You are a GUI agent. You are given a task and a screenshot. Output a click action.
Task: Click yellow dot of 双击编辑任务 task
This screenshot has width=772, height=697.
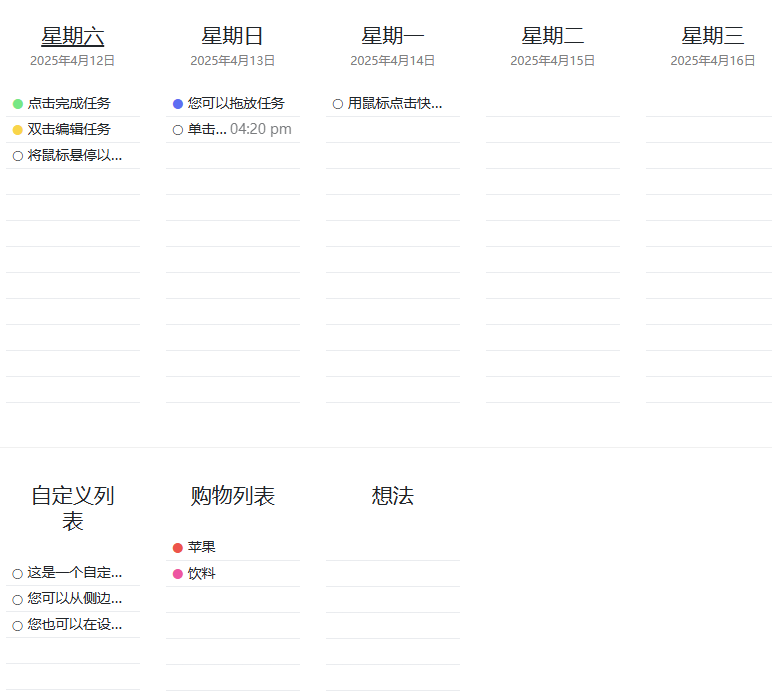pyautogui.click(x=18, y=130)
